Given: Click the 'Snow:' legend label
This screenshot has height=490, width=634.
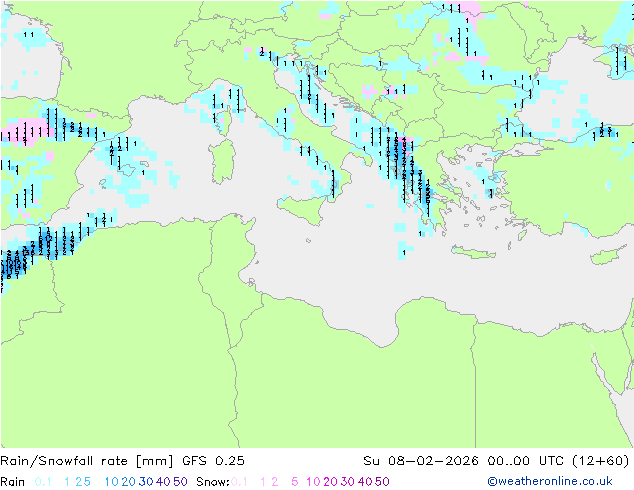Looking at the screenshot, I should [213, 482].
